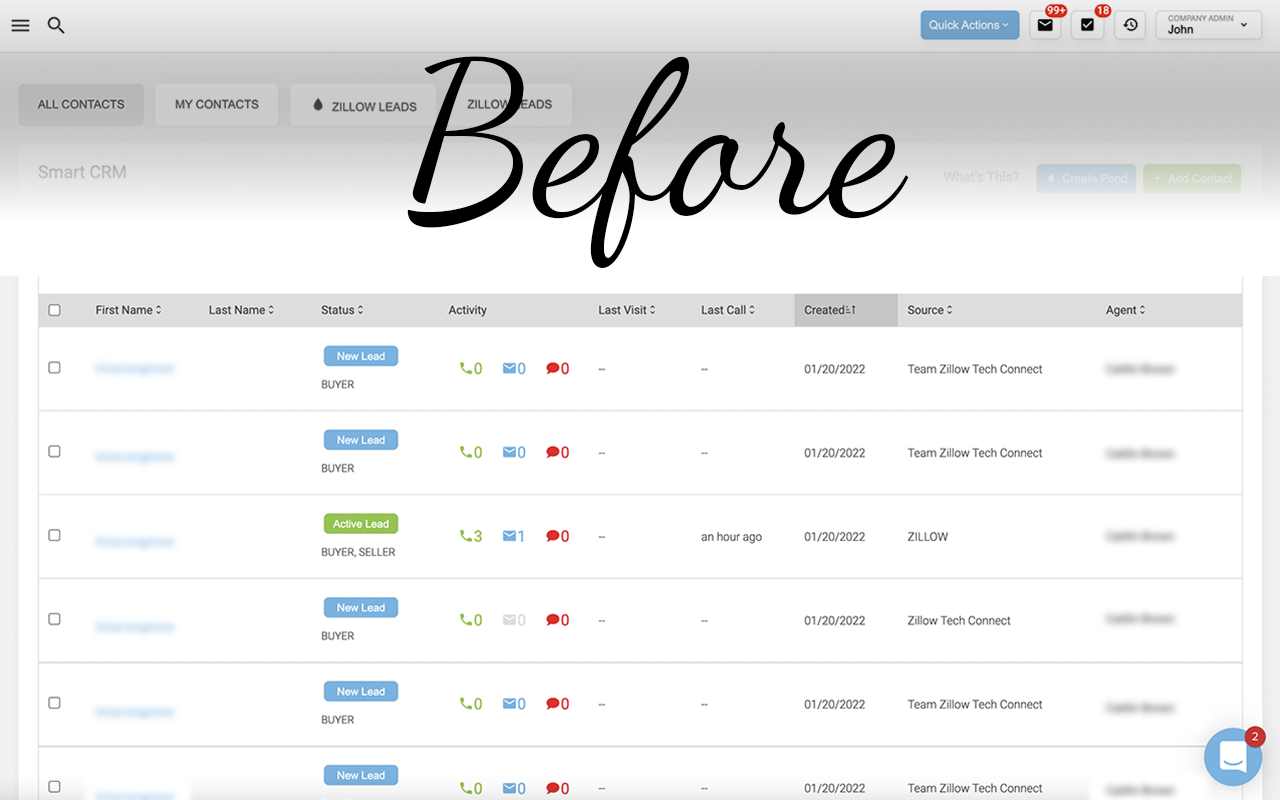Open the John Company Admin dropdown

click(x=1208, y=24)
